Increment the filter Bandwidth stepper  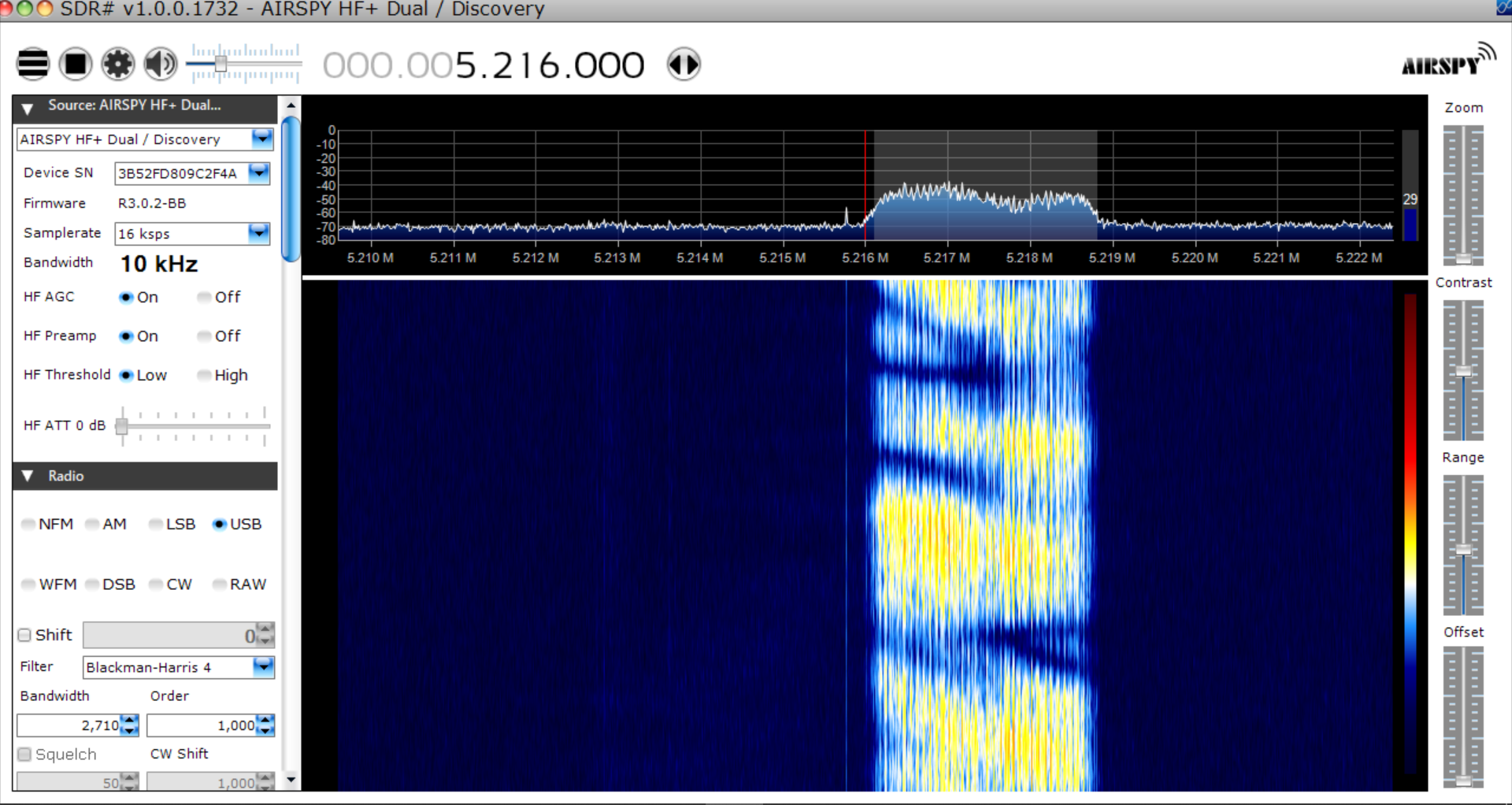pyautogui.click(x=131, y=720)
